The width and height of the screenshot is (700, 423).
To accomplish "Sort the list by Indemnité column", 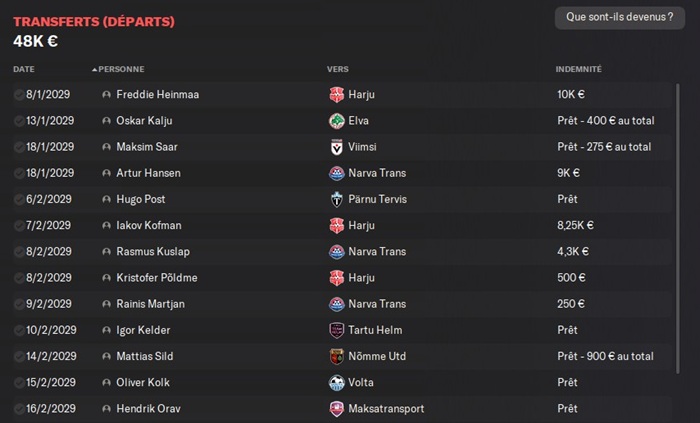I will [x=578, y=69].
